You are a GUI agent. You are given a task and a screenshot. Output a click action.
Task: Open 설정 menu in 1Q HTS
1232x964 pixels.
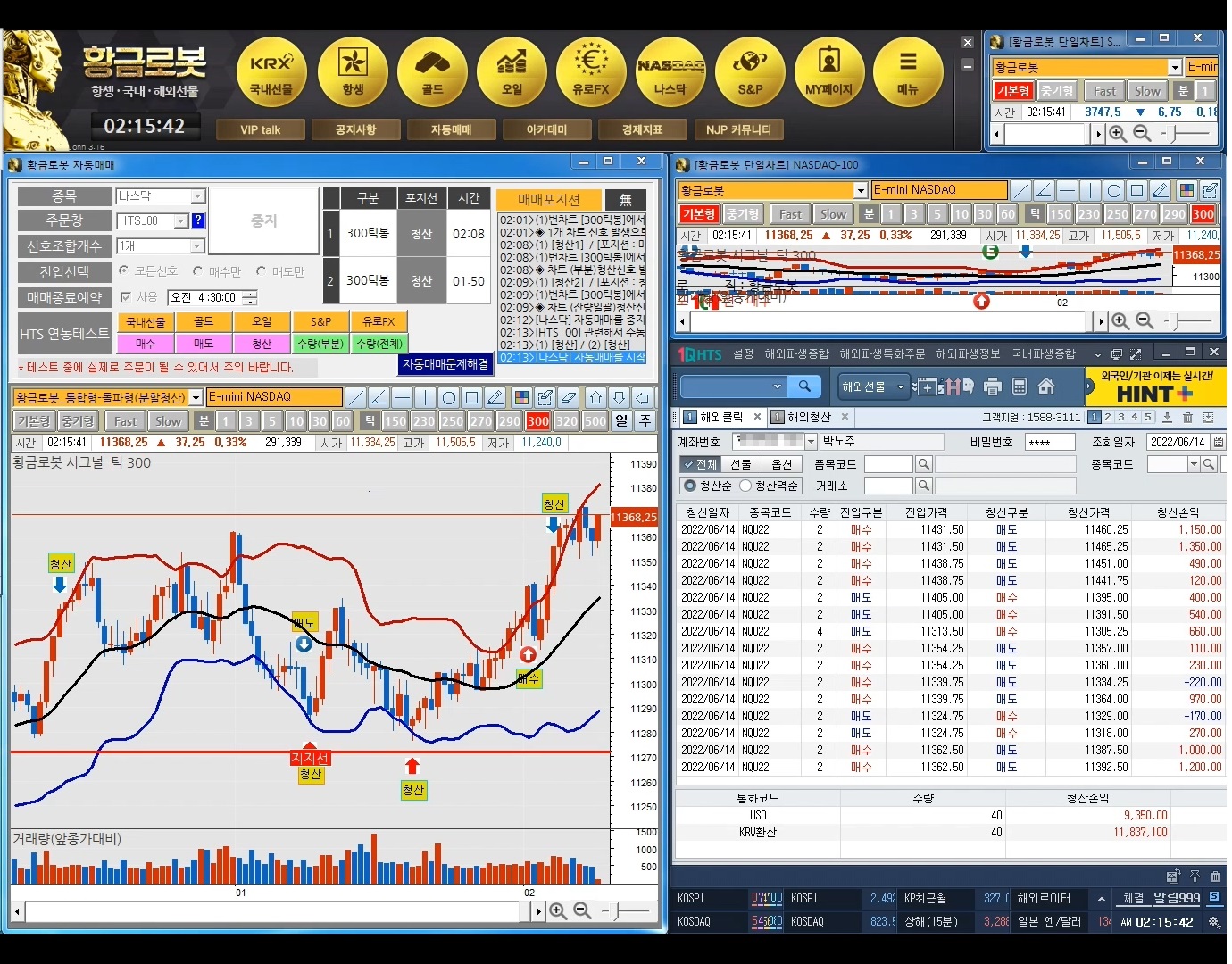744,354
